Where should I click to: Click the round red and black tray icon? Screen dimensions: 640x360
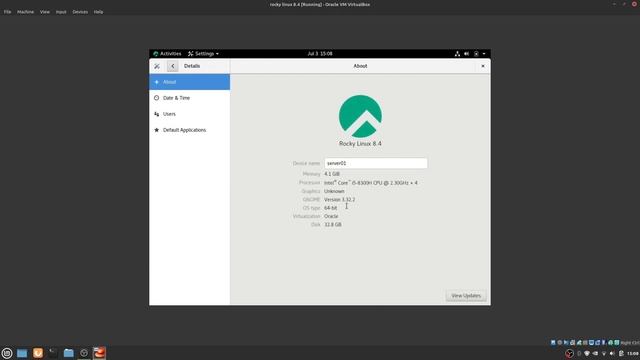pos(569,353)
